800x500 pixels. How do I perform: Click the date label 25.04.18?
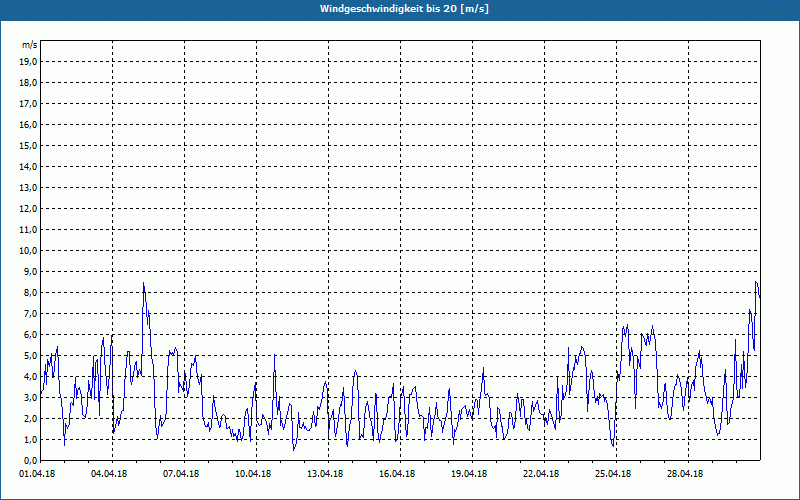pos(613,474)
